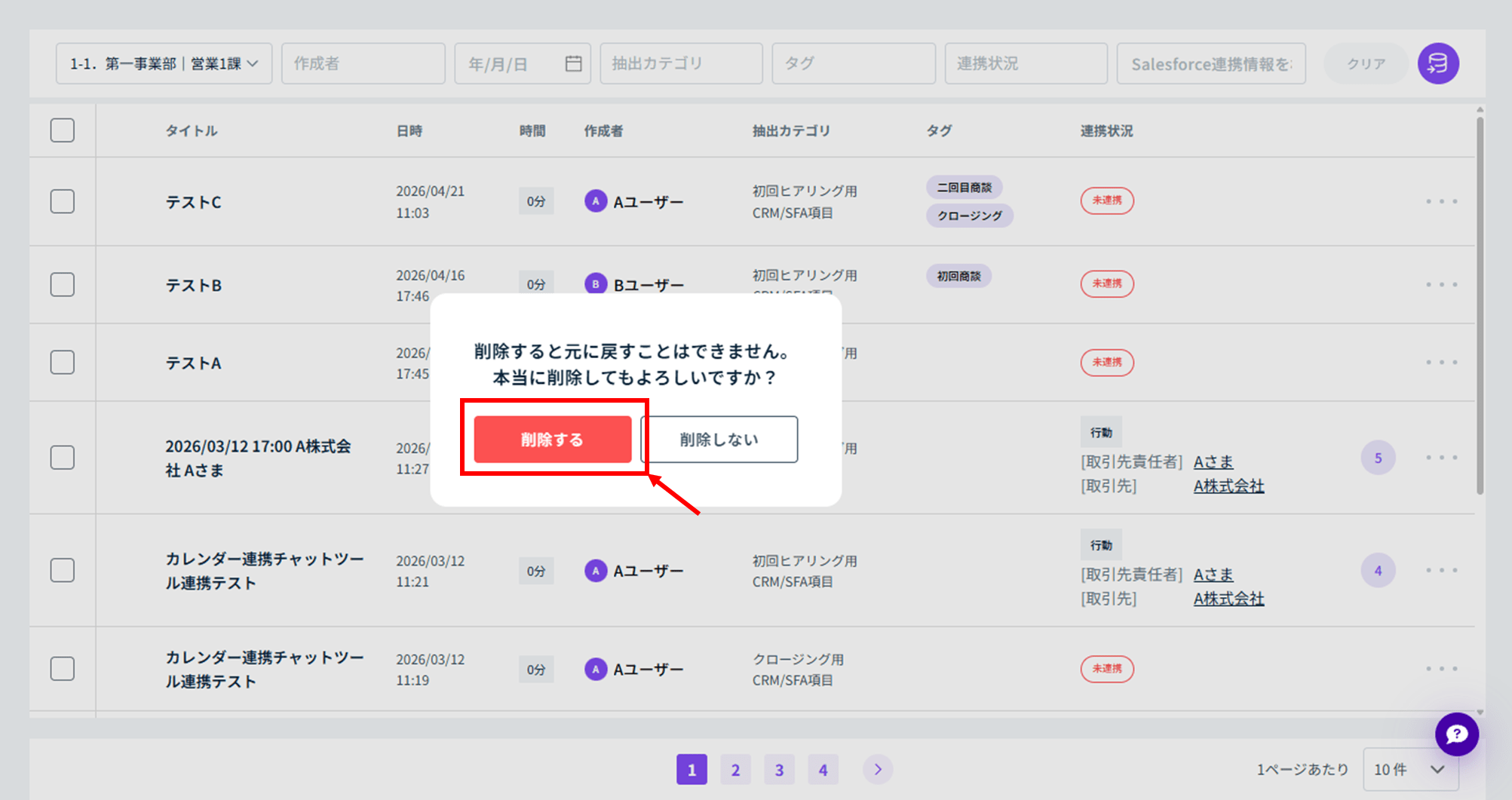
Task: Go to page 2
Action: 735,769
